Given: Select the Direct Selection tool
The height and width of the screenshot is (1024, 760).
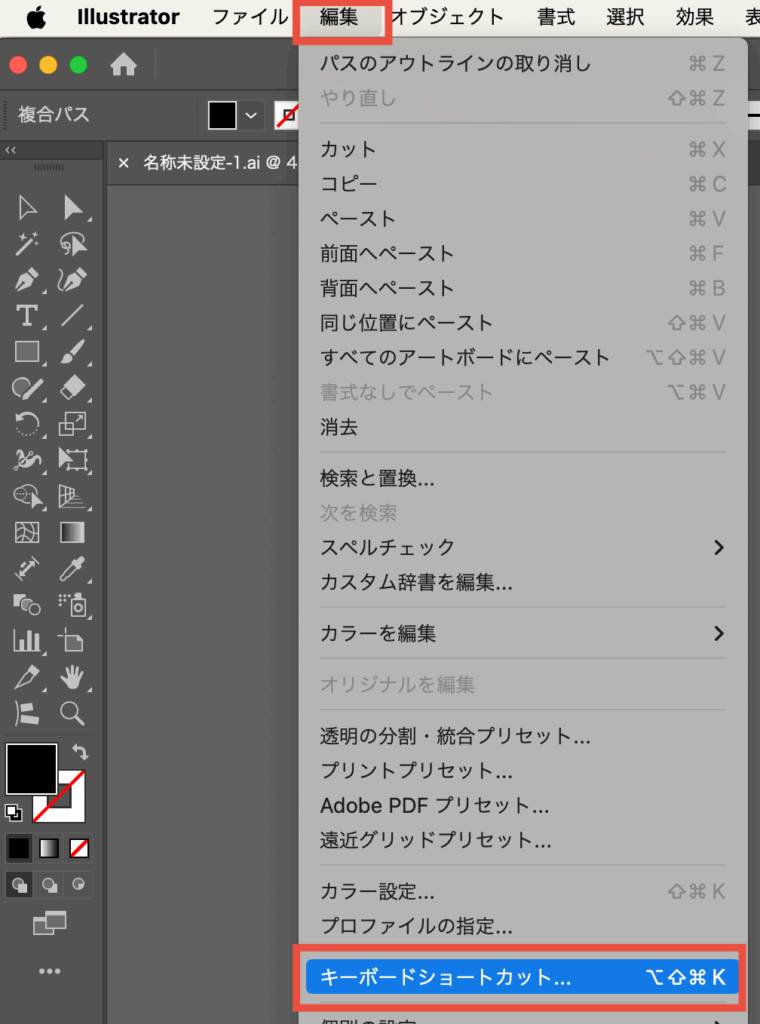Looking at the screenshot, I should click(x=72, y=208).
